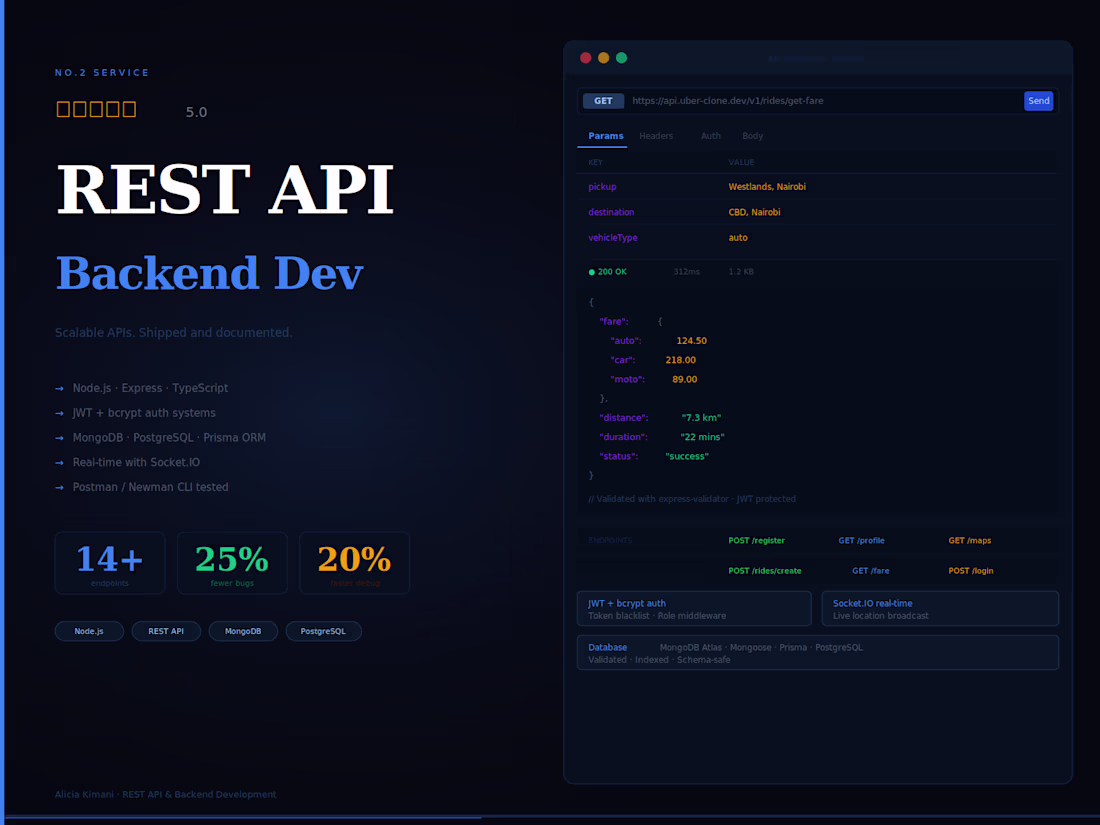Open the Body tab
The width and height of the screenshot is (1100, 825).
[752, 136]
